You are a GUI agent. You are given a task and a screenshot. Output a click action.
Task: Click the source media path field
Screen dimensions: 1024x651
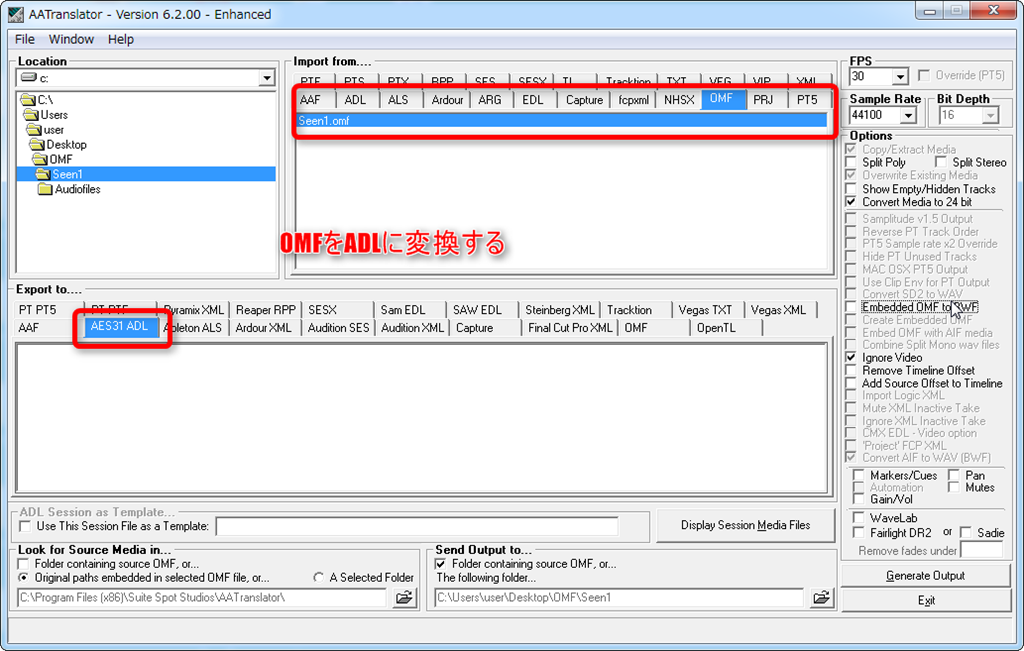coord(202,597)
